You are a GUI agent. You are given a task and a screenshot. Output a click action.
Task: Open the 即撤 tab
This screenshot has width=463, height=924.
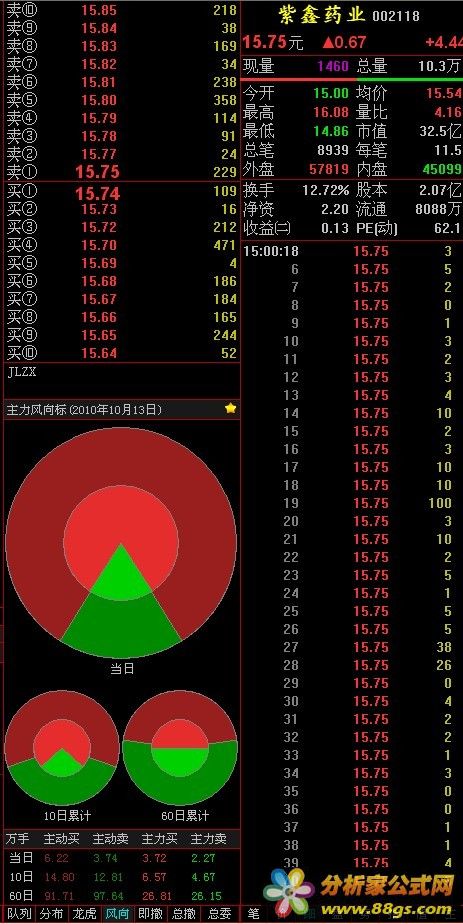coord(151,914)
